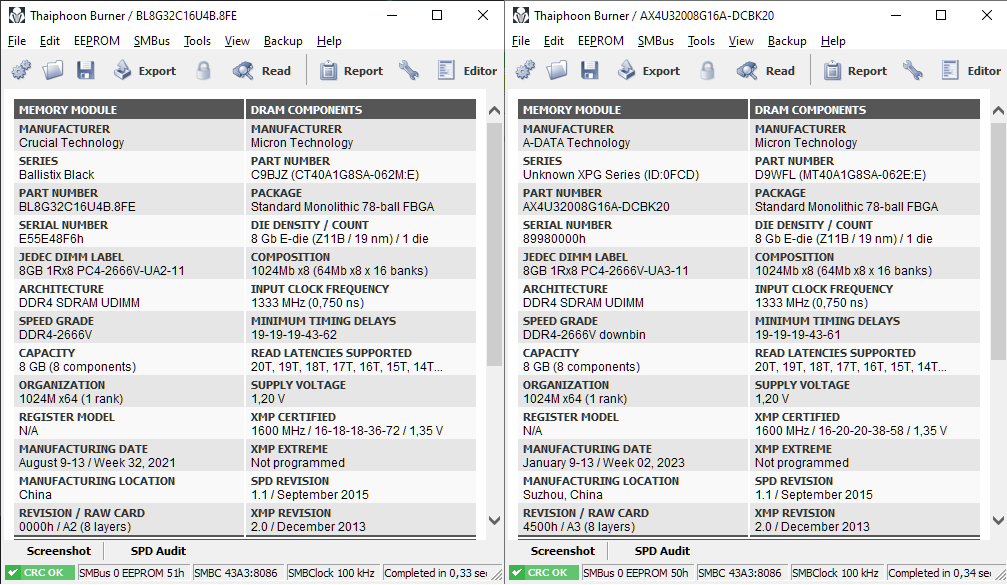Click Thaiphoon Burner title icon in AX4U32008G16A window
Image resolution: width=1007 pixels, height=585 pixels.
521,15
